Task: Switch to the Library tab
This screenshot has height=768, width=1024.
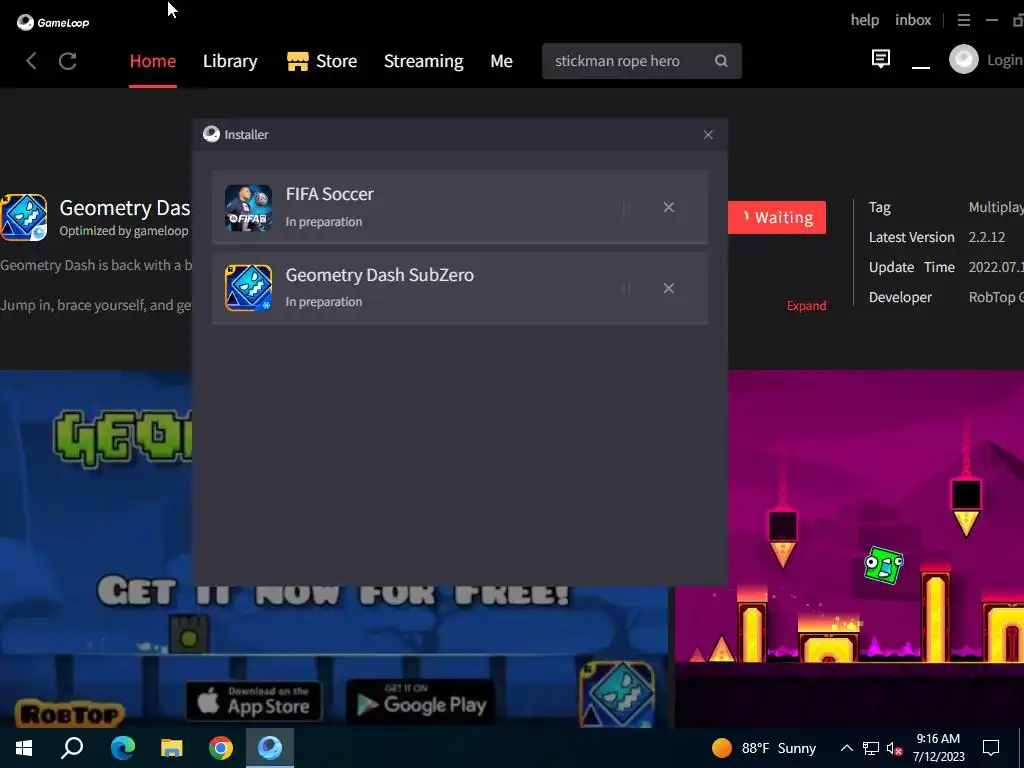Action: pyautogui.click(x=230, y=61)
